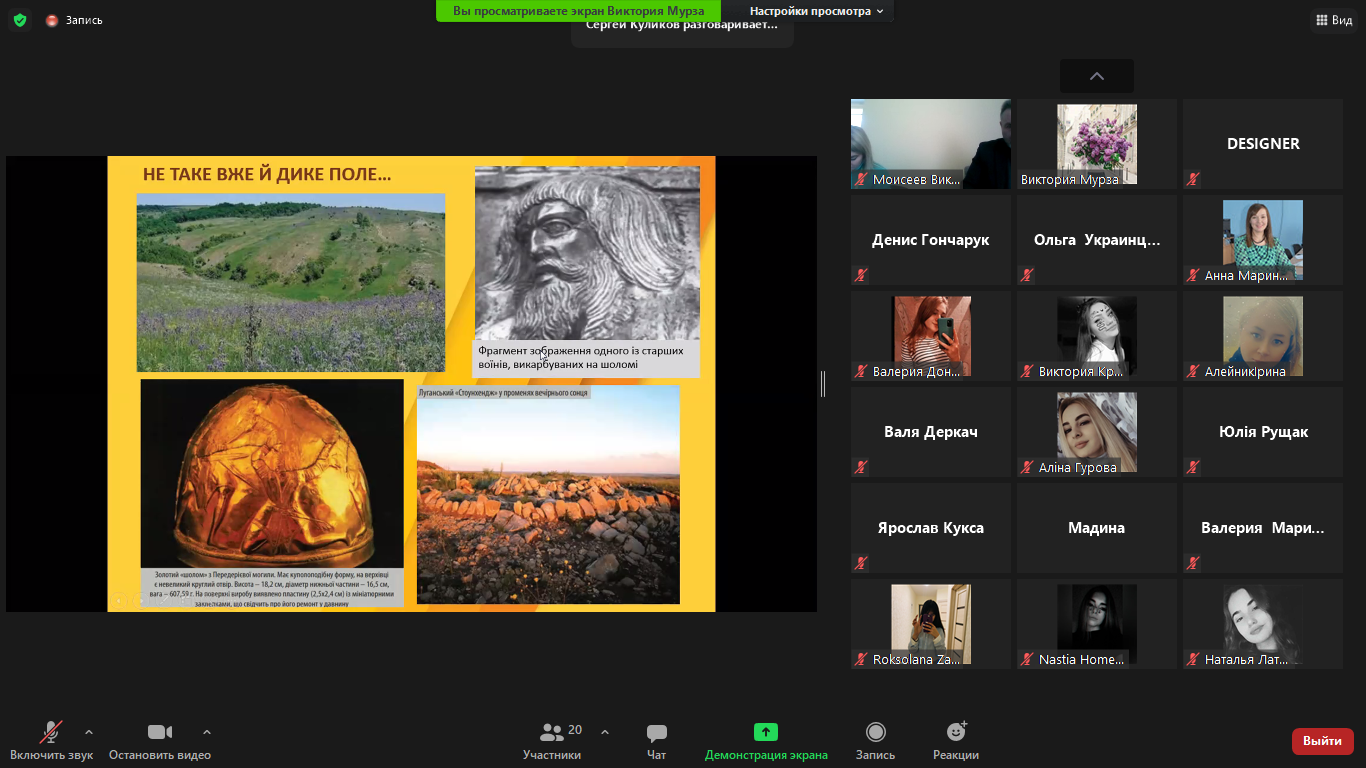
Task: Click the green screen-viewing notification banner
Action: [x=578, y=11]
